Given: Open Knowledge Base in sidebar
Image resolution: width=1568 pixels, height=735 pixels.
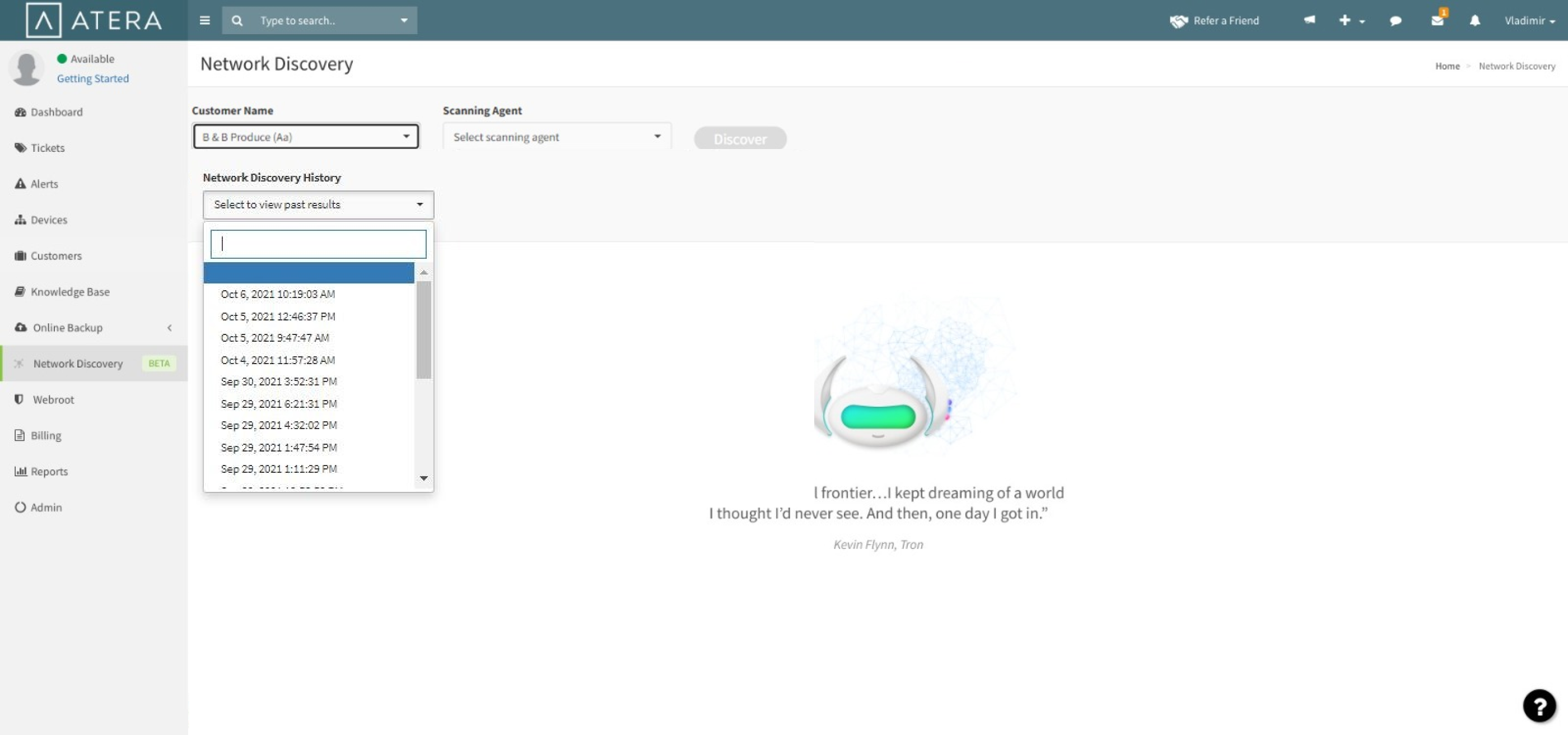Looking at the screenshot, I should (70, 291).
